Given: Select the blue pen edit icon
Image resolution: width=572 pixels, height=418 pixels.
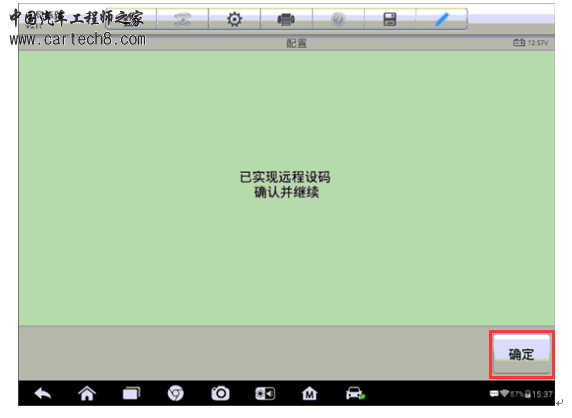Looking at the screenshot, I should [442, 19].
